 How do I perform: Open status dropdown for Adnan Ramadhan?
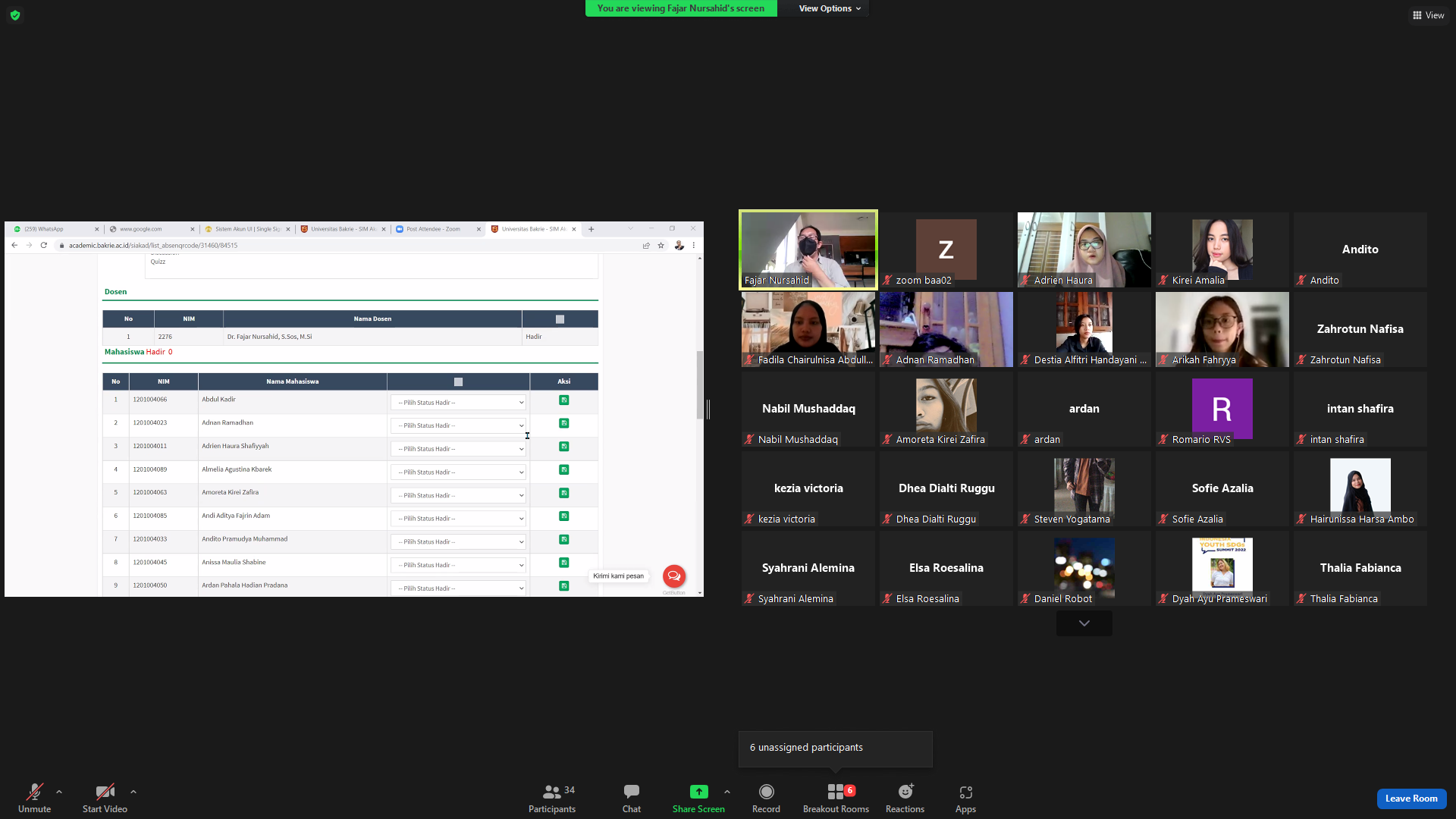(x=458, y=425)
